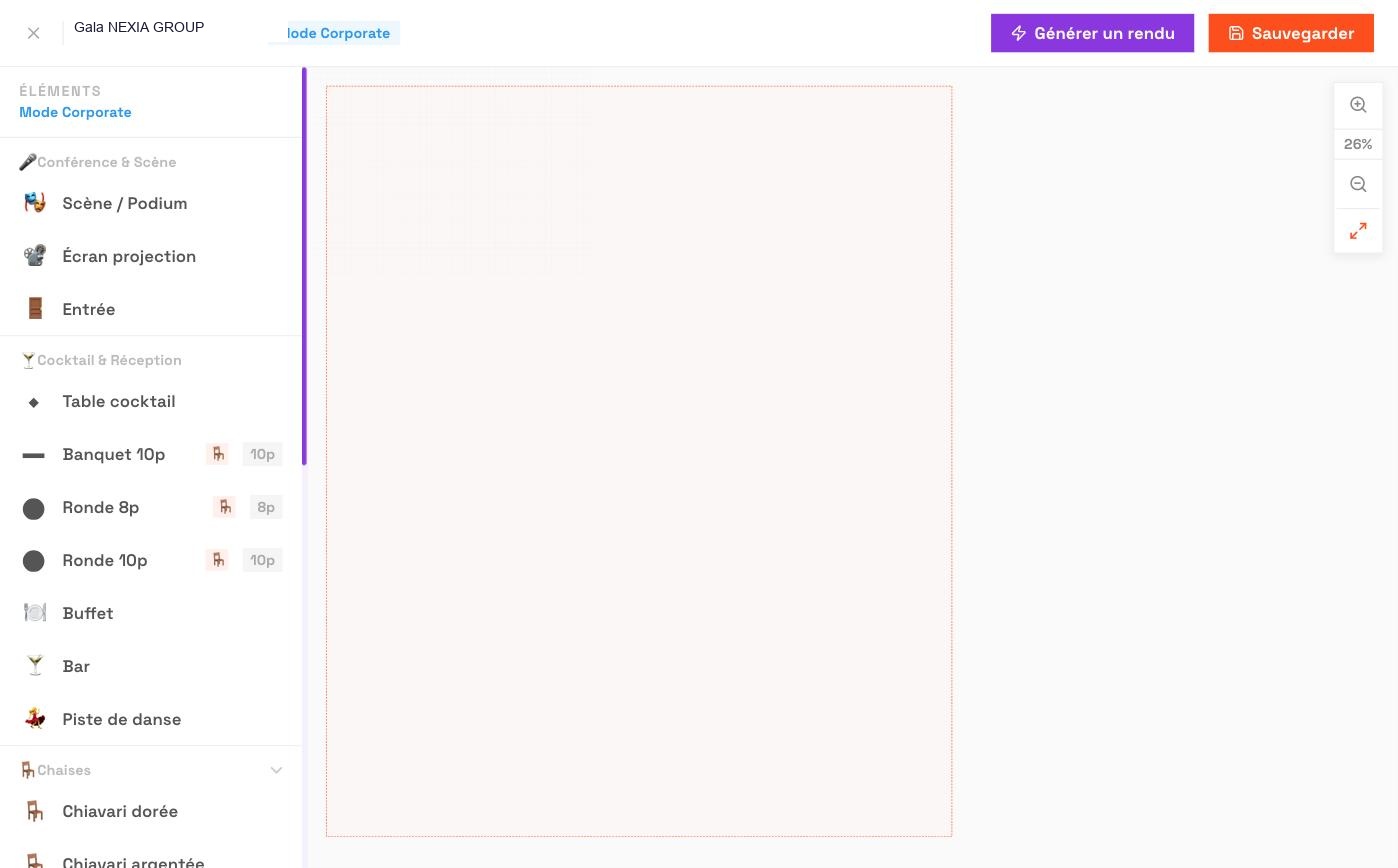Click the door icon for Entrée
This screenshot has width=1398, height=868.
point(35,309)
